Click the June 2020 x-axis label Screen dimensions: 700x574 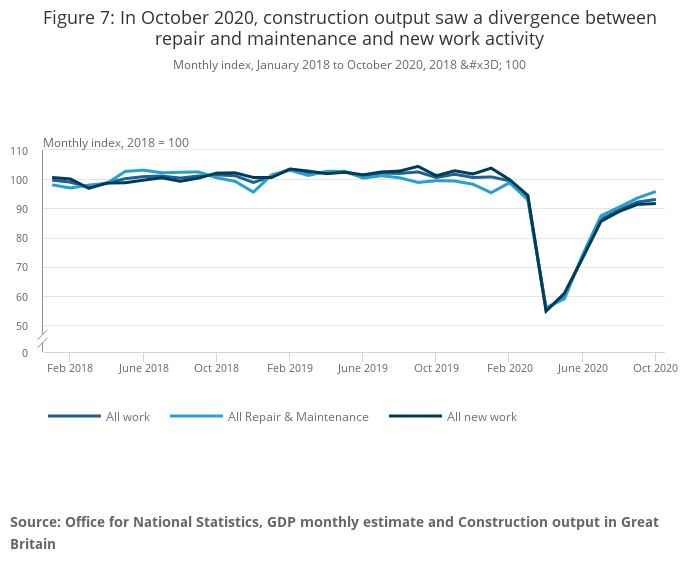point(582,368)
